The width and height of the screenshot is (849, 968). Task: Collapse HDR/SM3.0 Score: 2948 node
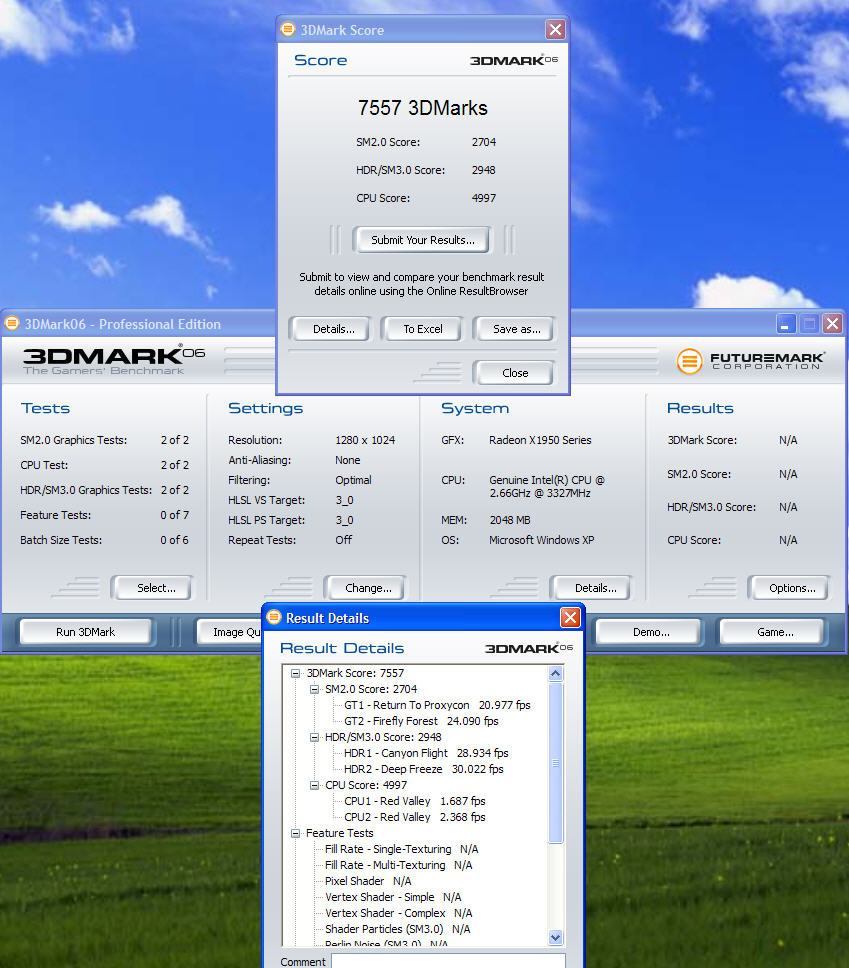314,737
